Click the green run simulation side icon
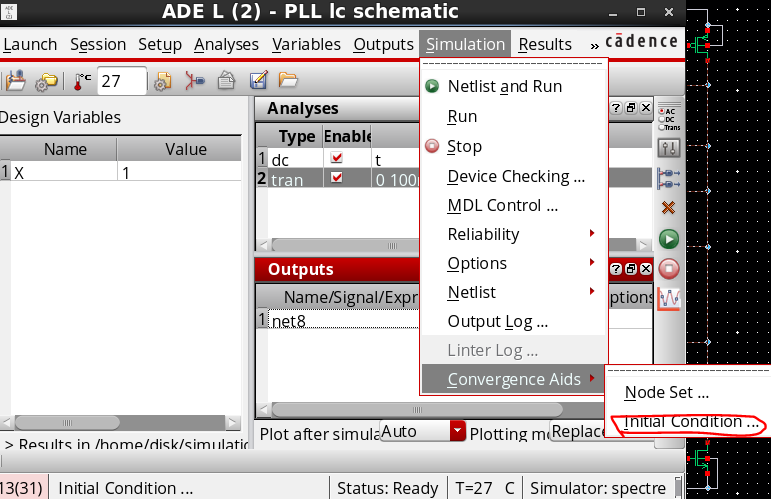The width and height of the screenshot is (771, 499). coord(669,239)
